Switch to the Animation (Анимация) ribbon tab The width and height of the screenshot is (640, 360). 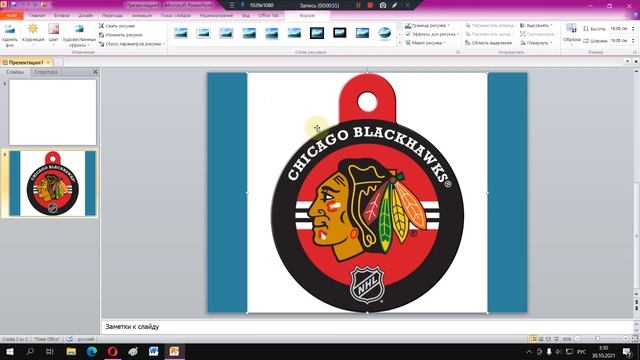tap(142, 16)
